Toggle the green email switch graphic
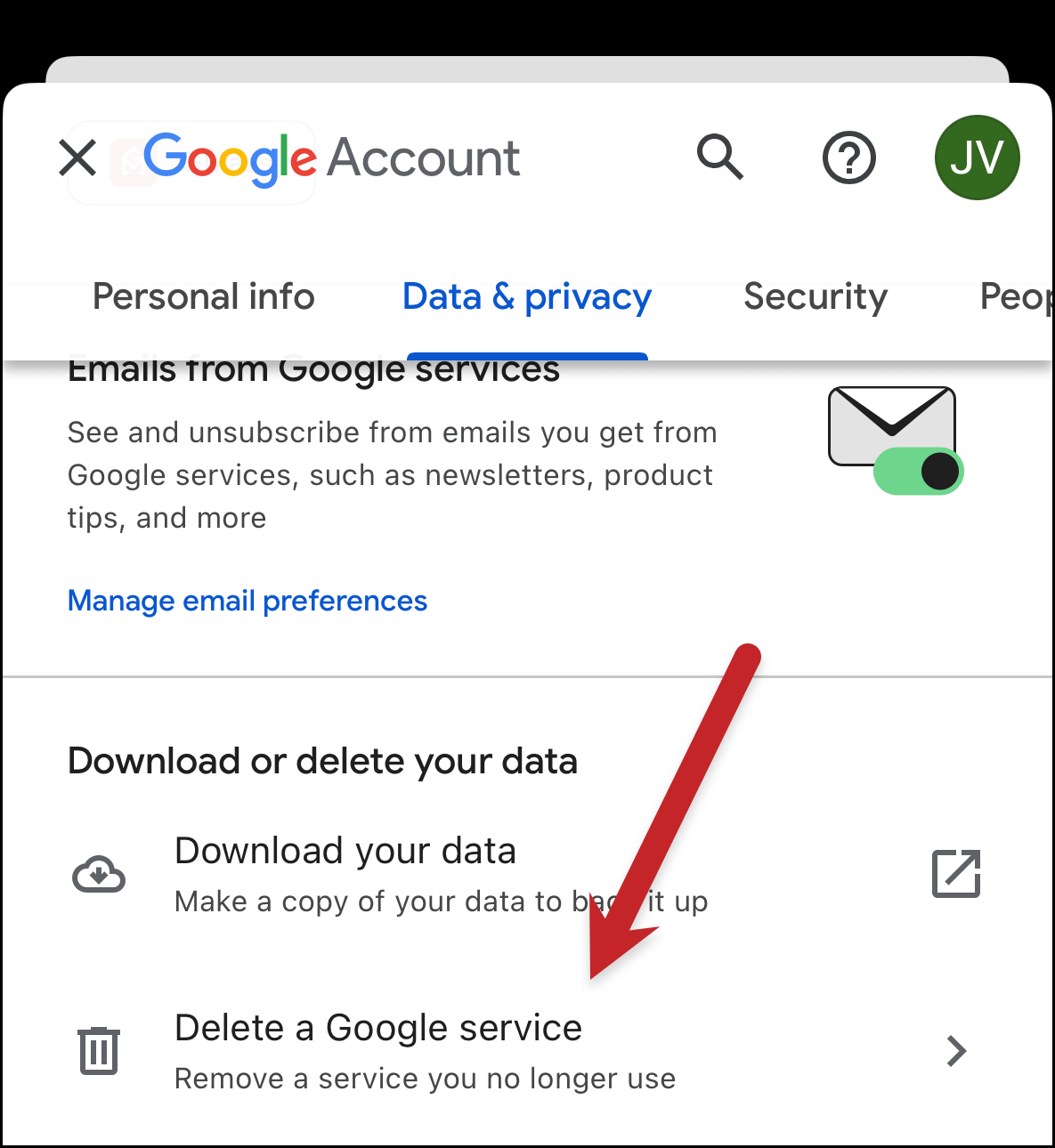Screen dimensions: 1055x1148 (918, 471)
